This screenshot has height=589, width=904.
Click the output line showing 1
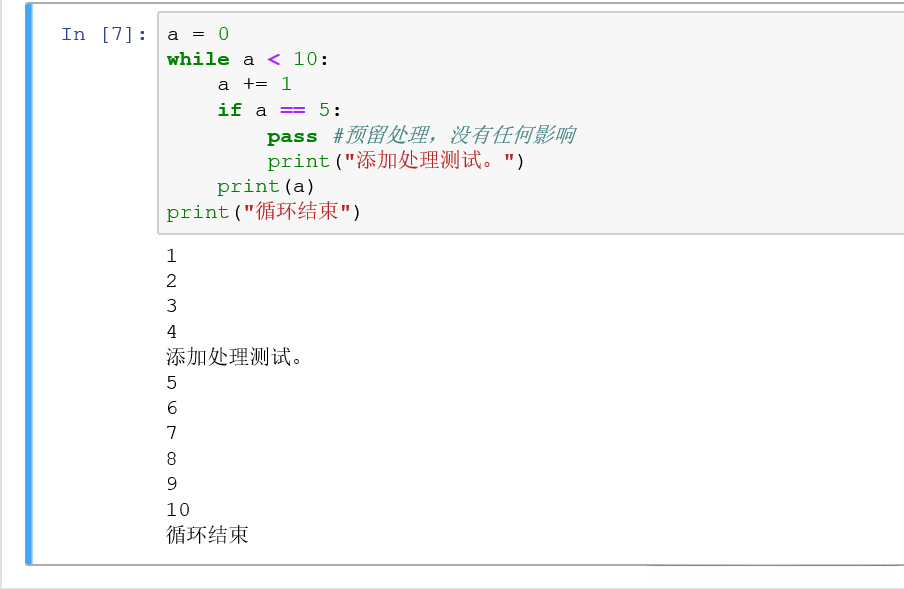172,256
